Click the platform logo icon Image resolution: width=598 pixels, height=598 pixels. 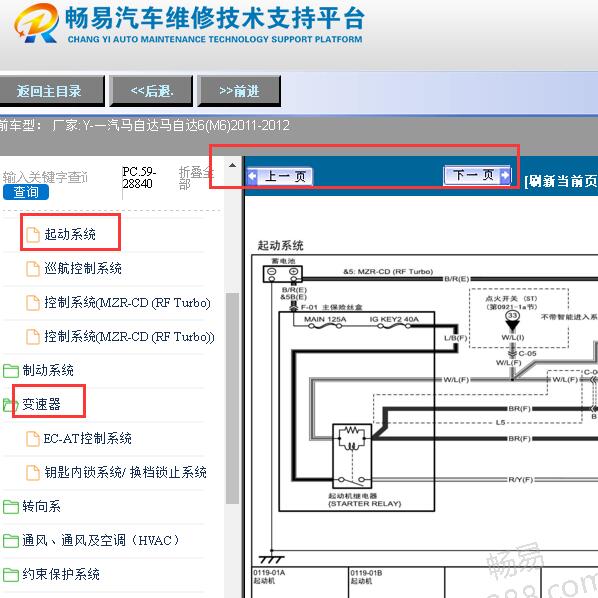[37, 23]
